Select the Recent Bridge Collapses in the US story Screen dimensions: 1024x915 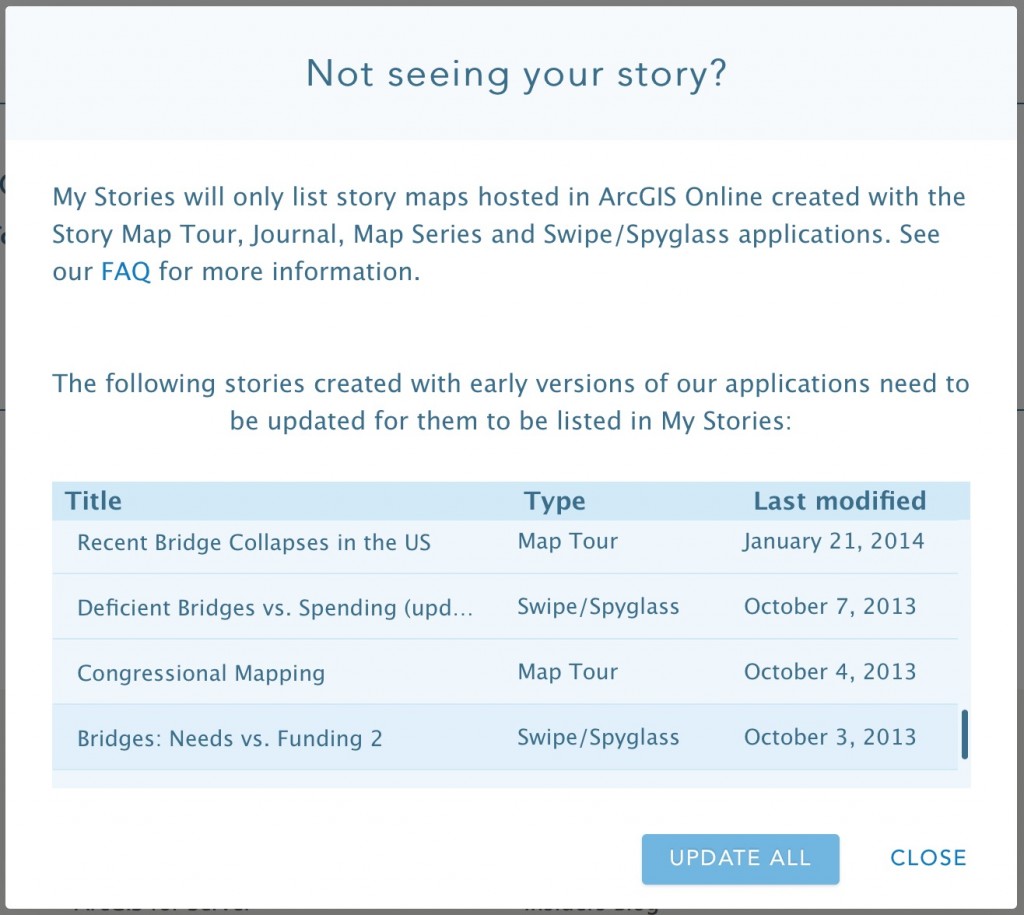tap(254, 543)
